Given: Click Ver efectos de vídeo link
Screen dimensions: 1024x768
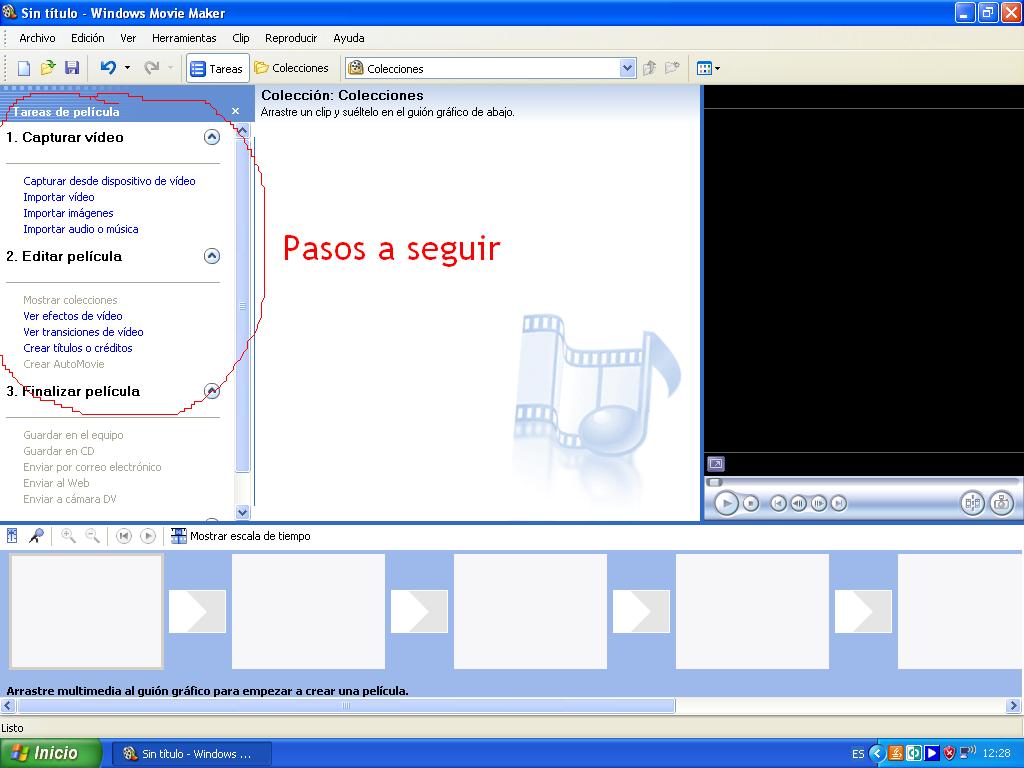Looking at the screenshot, I should (x=72, y=316).
